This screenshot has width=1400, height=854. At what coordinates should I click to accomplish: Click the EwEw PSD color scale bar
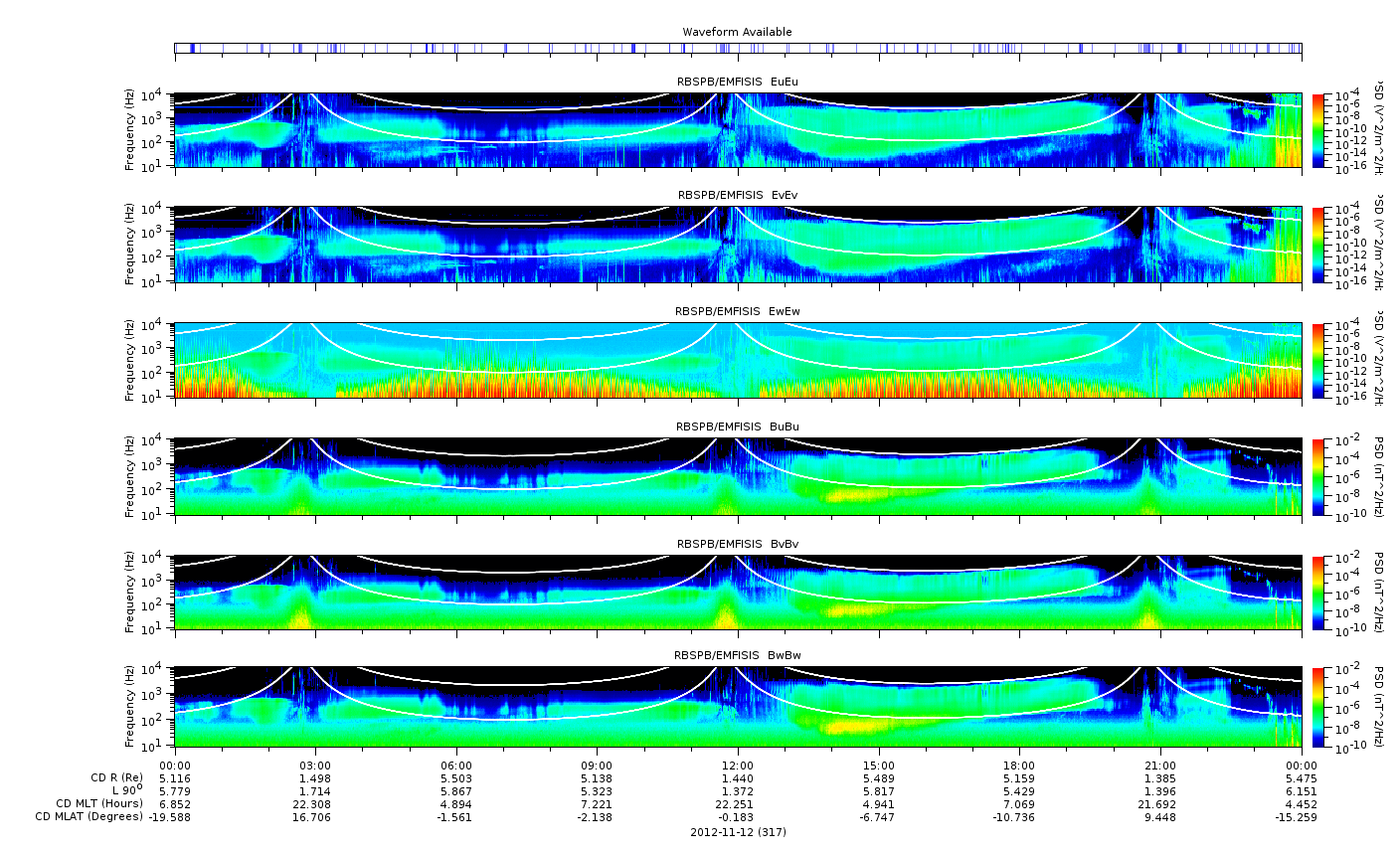tap(1318, 360)
